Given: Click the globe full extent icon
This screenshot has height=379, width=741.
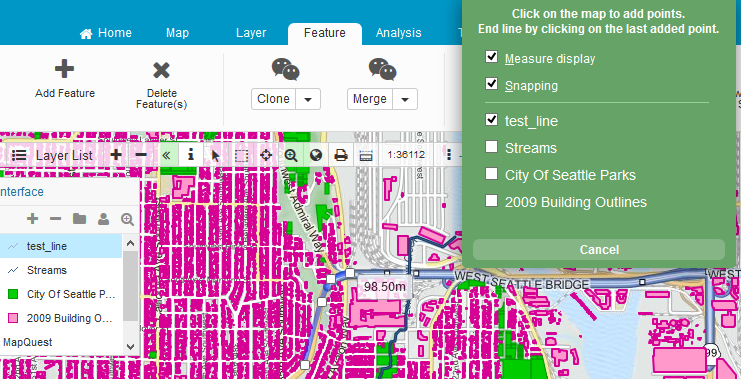Looking at the screenshot, I should (x=316, y=155).
